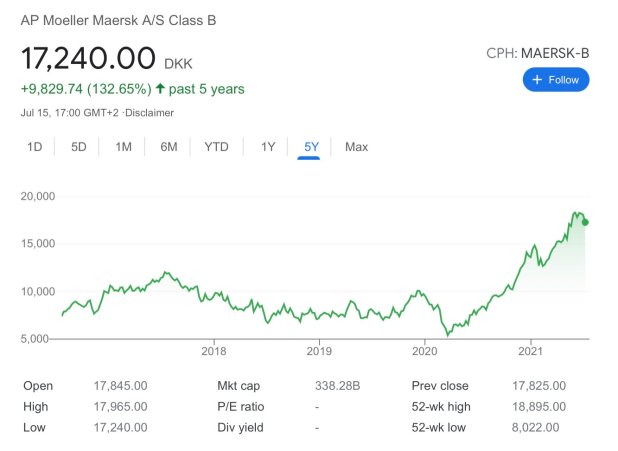This screenshot has width=618, height=451.
Task: Click the 17,240.00 current price
Action: pyautogui.click(x=88, y=57)
